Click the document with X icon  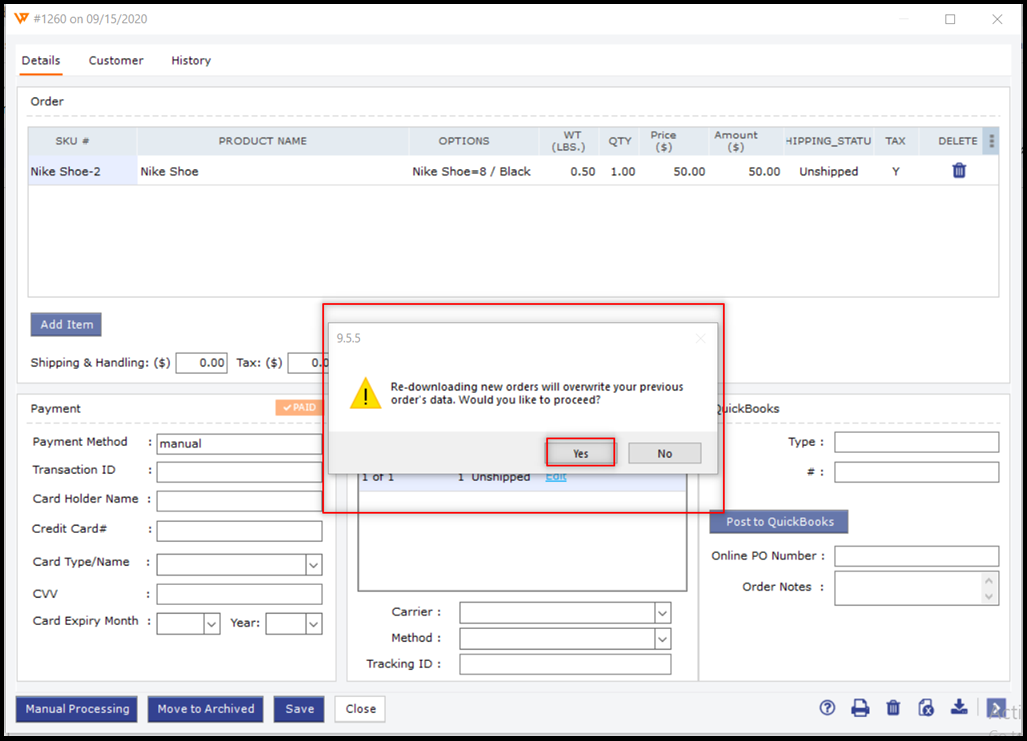click(926, 708)
